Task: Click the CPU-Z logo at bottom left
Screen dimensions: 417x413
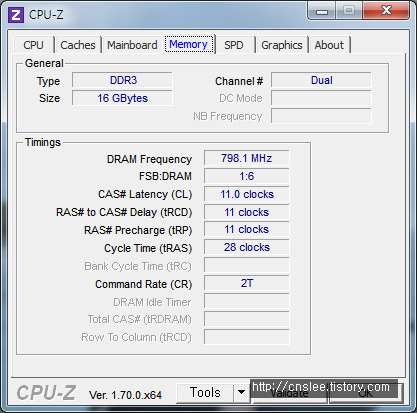Action: [46, 393]
